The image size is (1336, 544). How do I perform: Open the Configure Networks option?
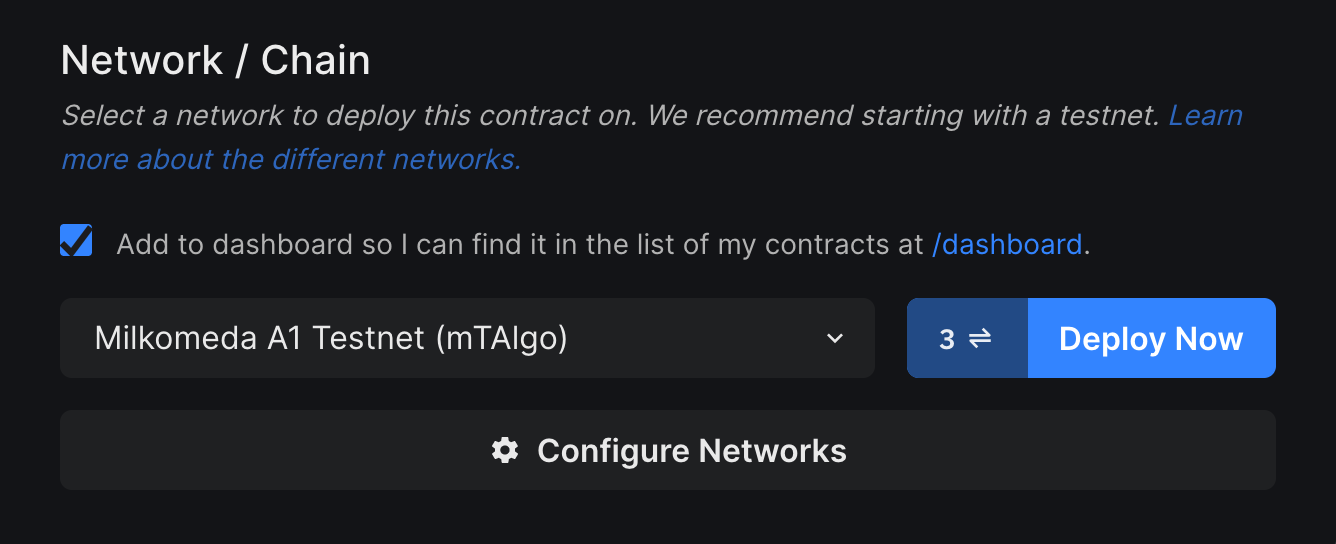point(668,451)
